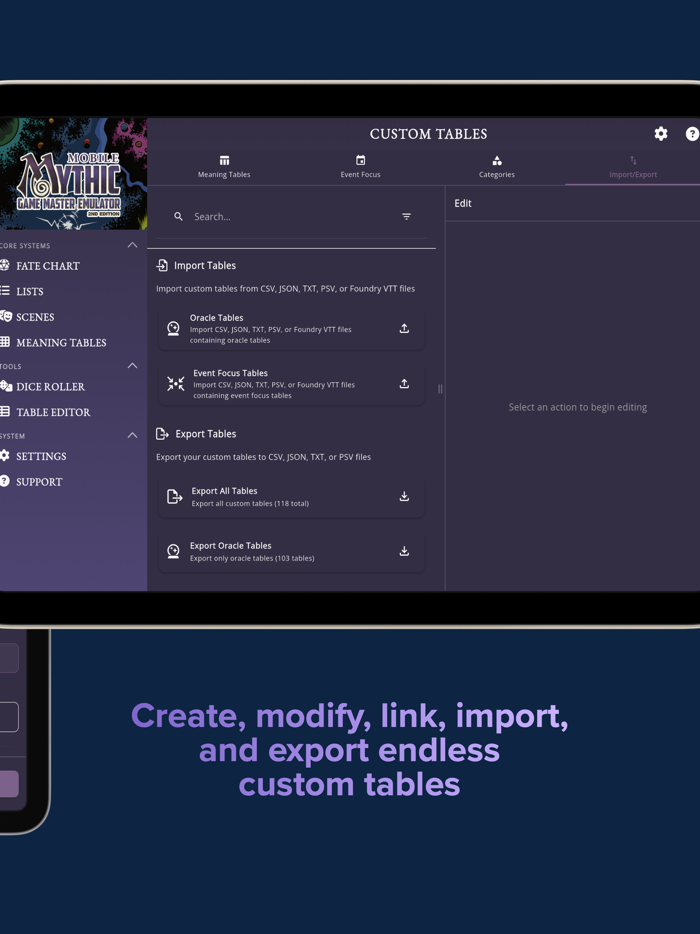Click 'Export all custom tables (118 total)' text
This screenshot has width=700, height=934.
250,503
